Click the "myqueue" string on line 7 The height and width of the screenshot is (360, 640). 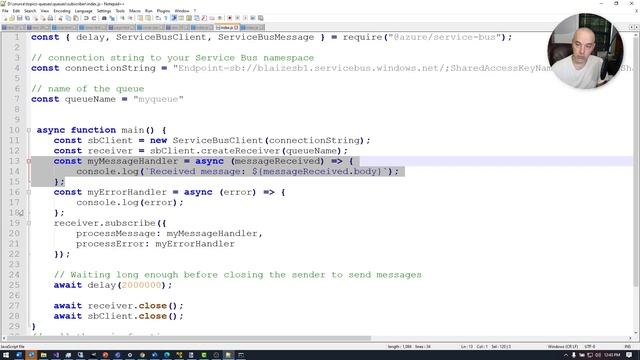pyautogui.click(x=158, y=99)
